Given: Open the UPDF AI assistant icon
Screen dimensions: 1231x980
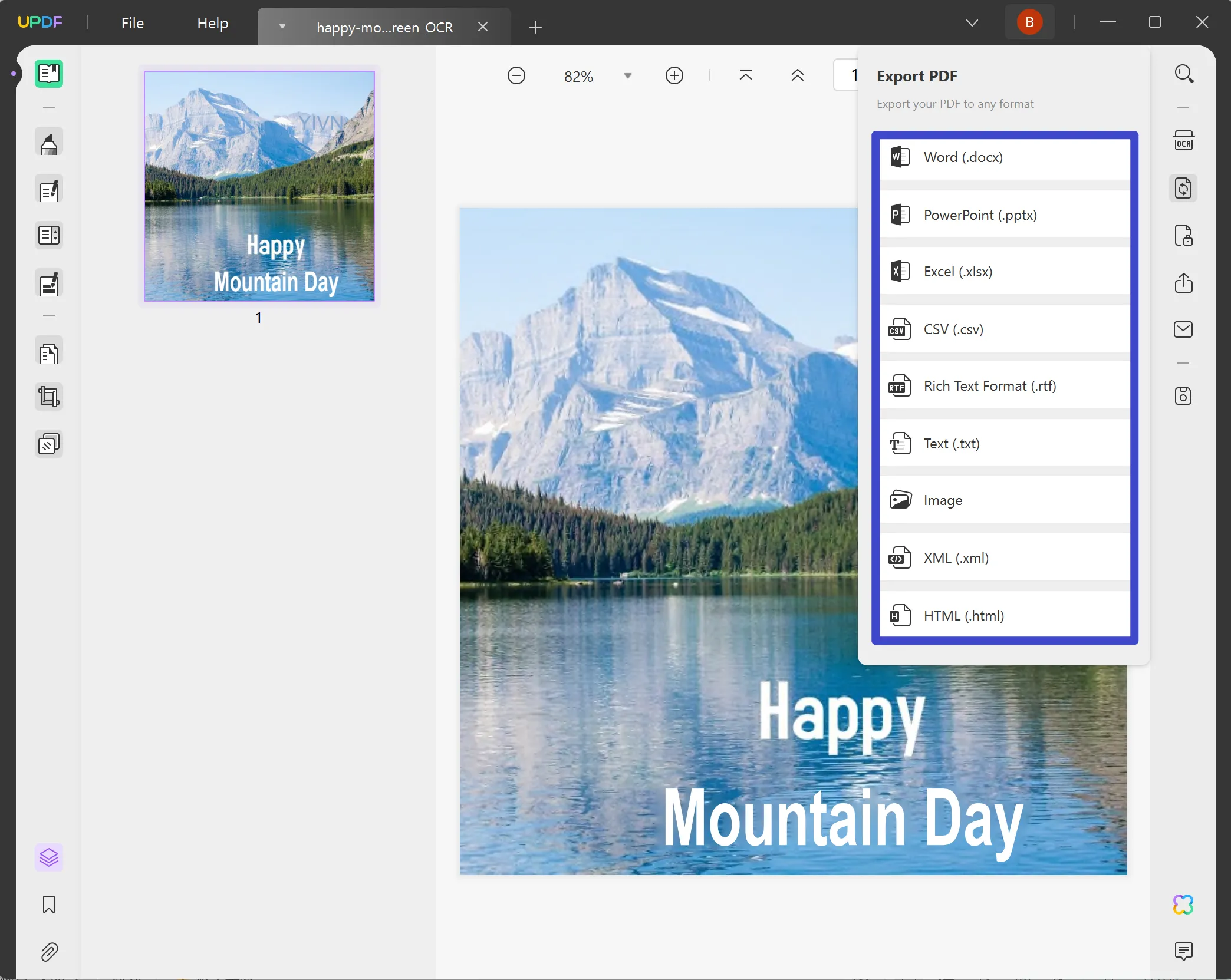Looking at the screenshot, I should coord(1183,905).
